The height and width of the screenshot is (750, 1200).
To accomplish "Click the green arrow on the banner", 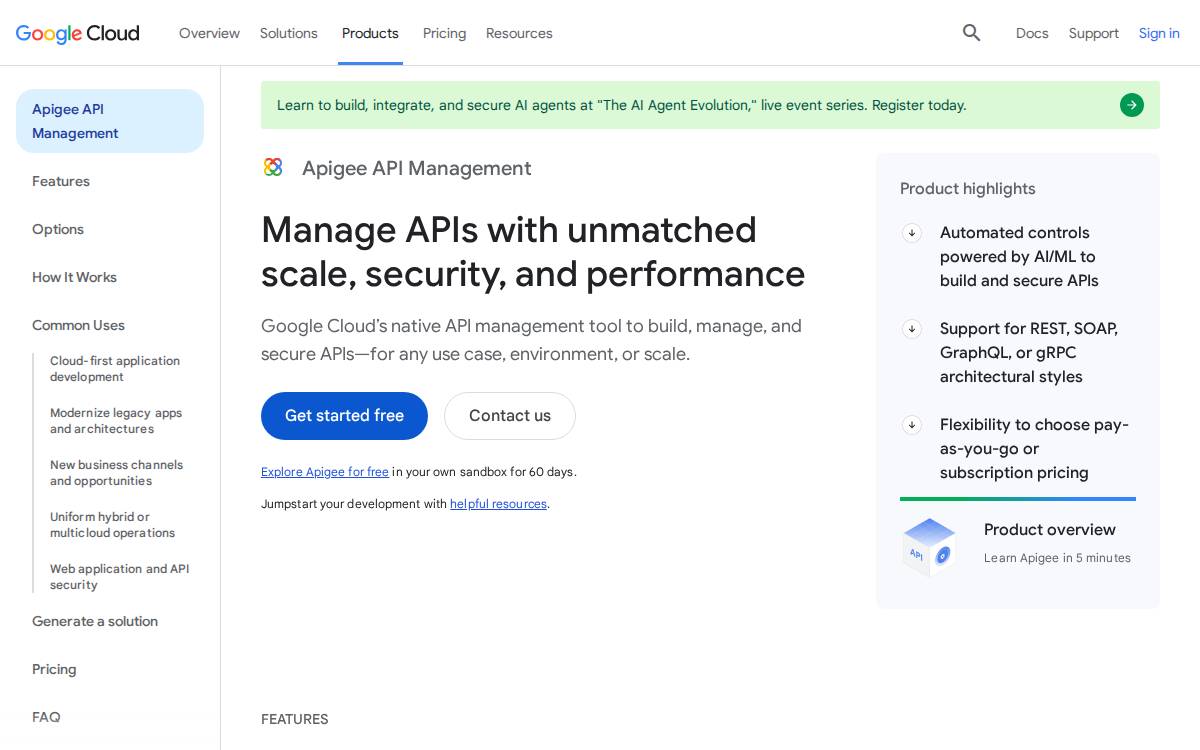I will pyautogui.click(x=1132, y=105).
